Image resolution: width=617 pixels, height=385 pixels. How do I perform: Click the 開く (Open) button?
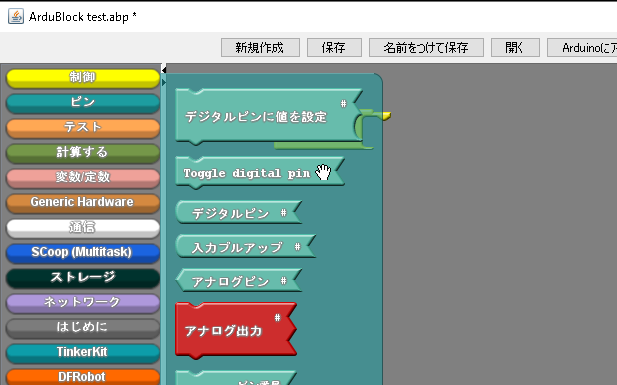pyautogui.click(x=515, y=48)
